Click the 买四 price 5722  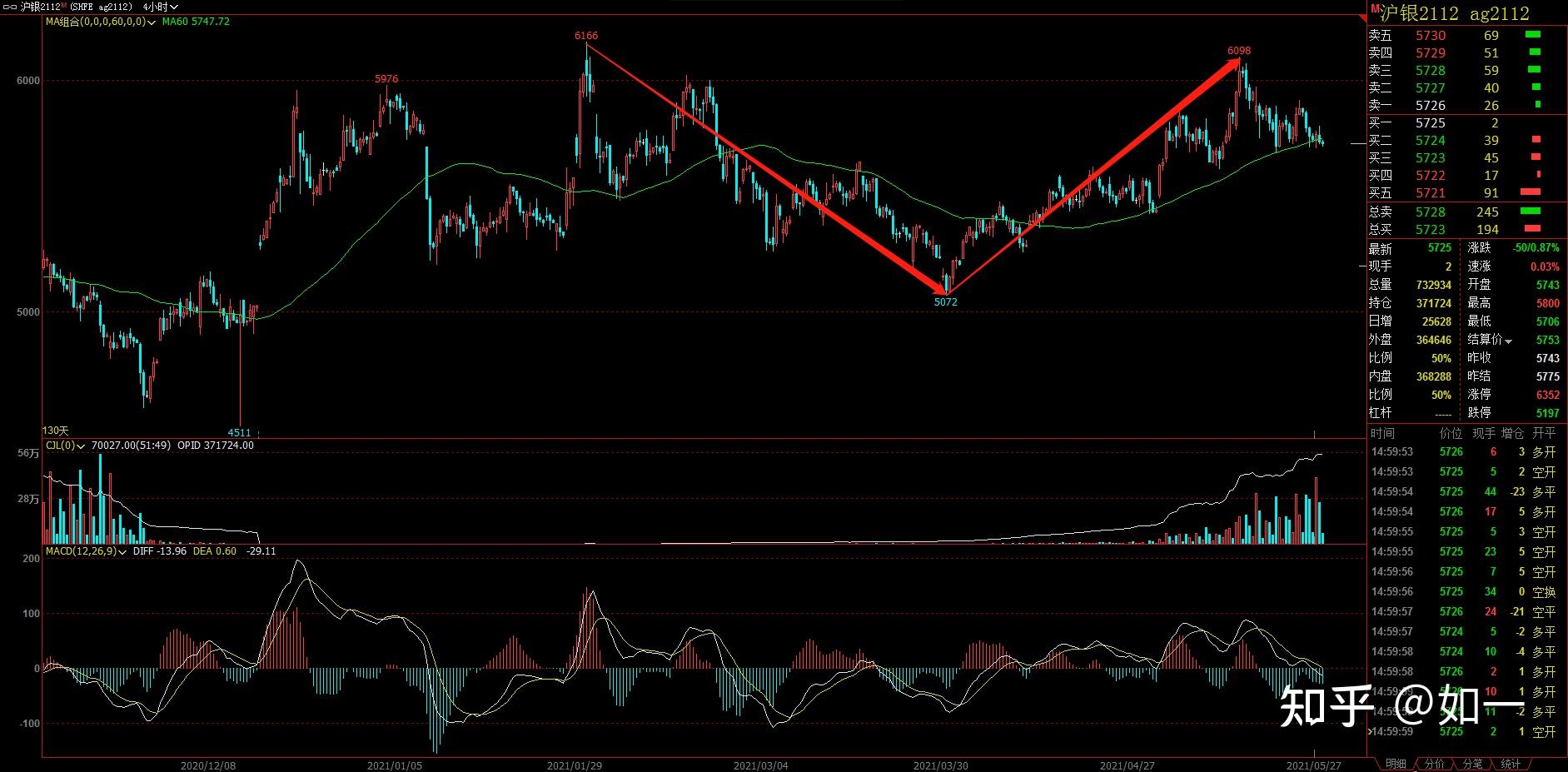point(1431,176)
